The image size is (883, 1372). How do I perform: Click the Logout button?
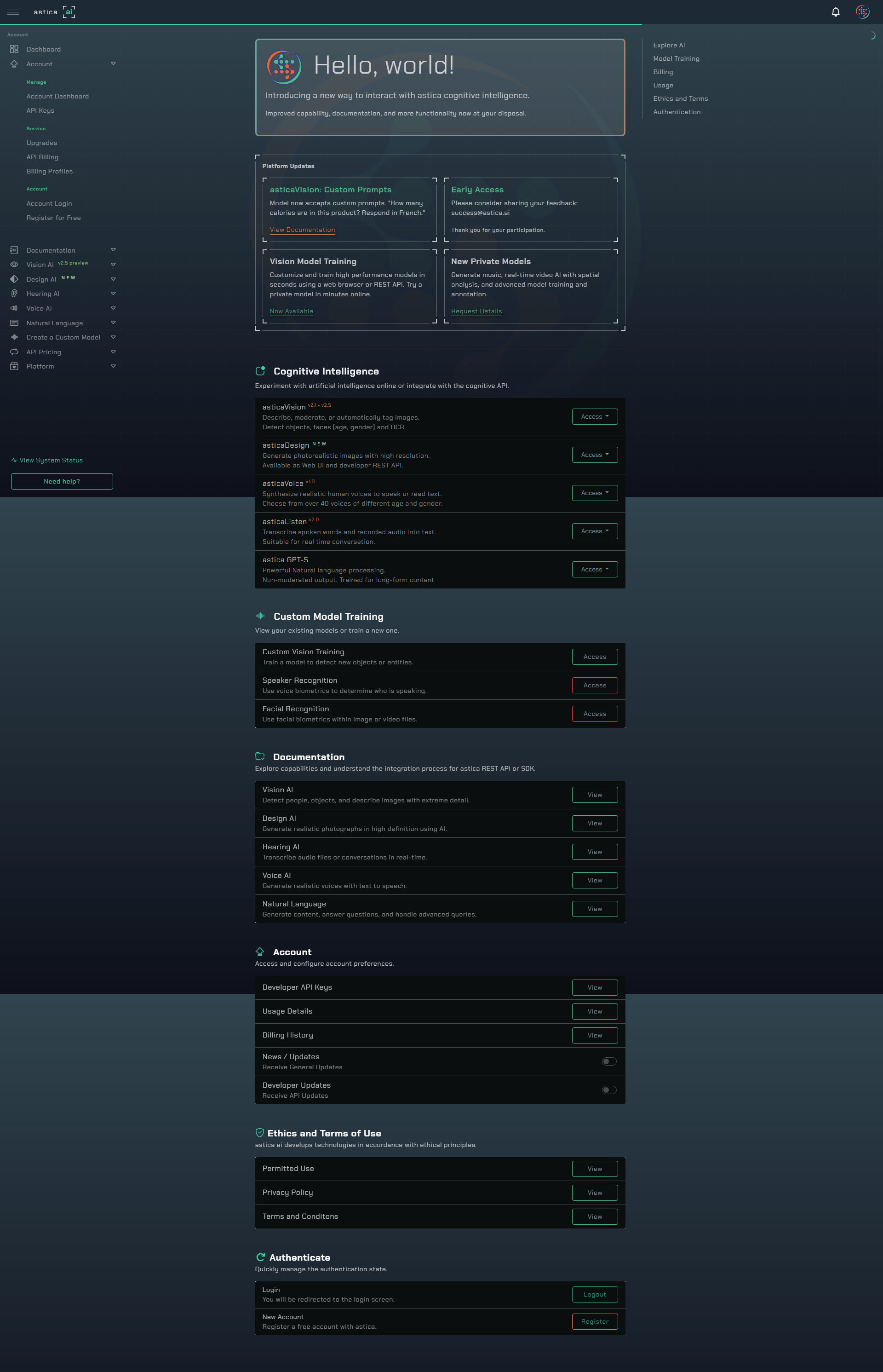point(595,1294)
